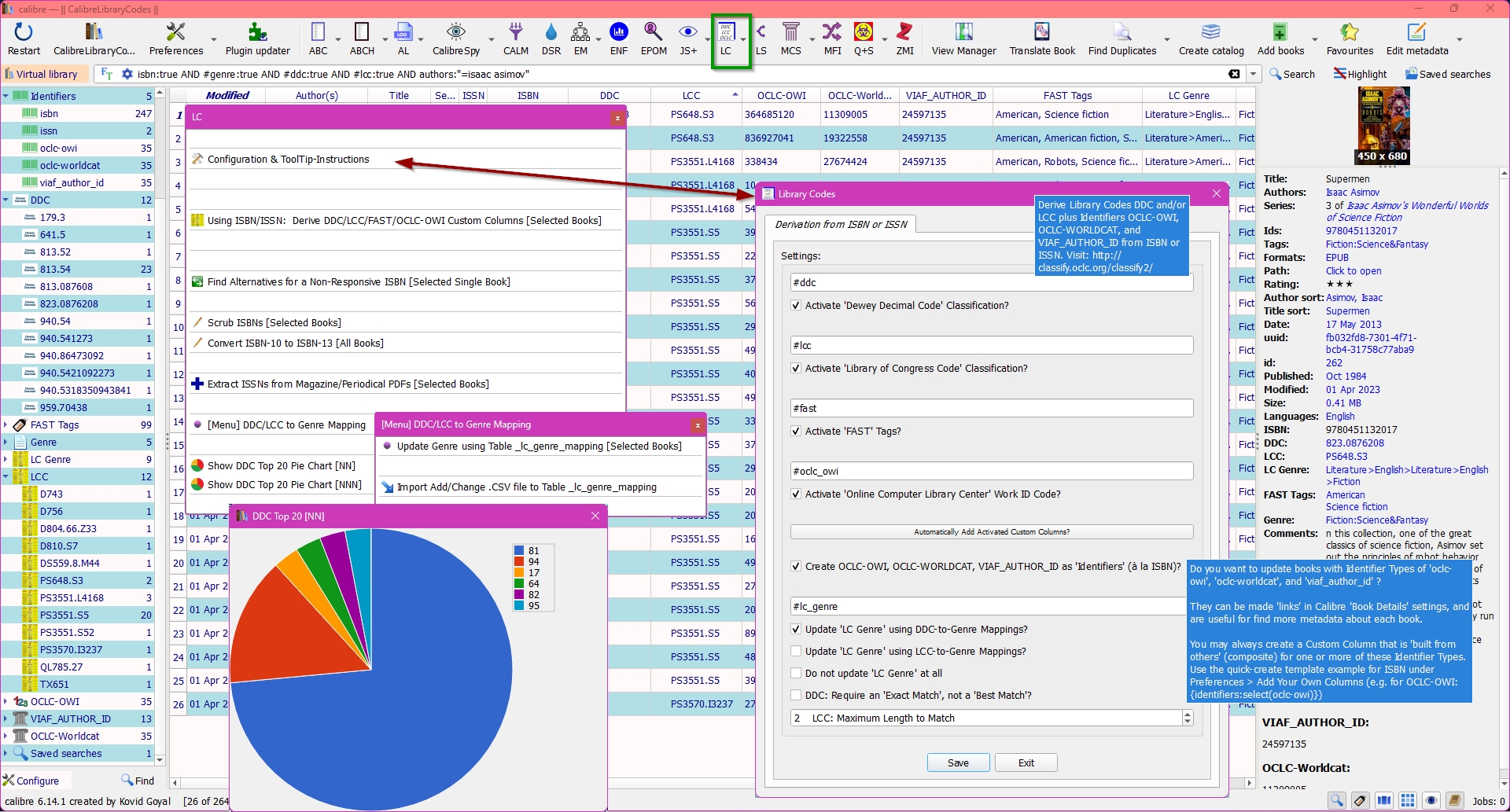Choose Show DDC Top 20 Pie Chart [NN]
This screenshot has width=1510, height=812.
pyautogui.click(x=281, y=466)
